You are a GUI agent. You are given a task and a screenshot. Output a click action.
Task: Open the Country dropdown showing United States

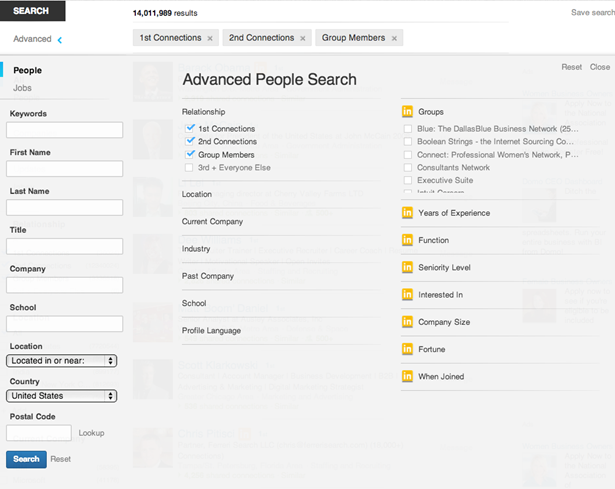click(62, 396)
